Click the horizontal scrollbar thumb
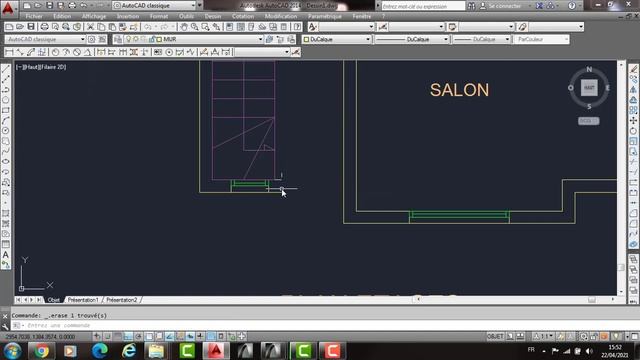 click(591, 300)
